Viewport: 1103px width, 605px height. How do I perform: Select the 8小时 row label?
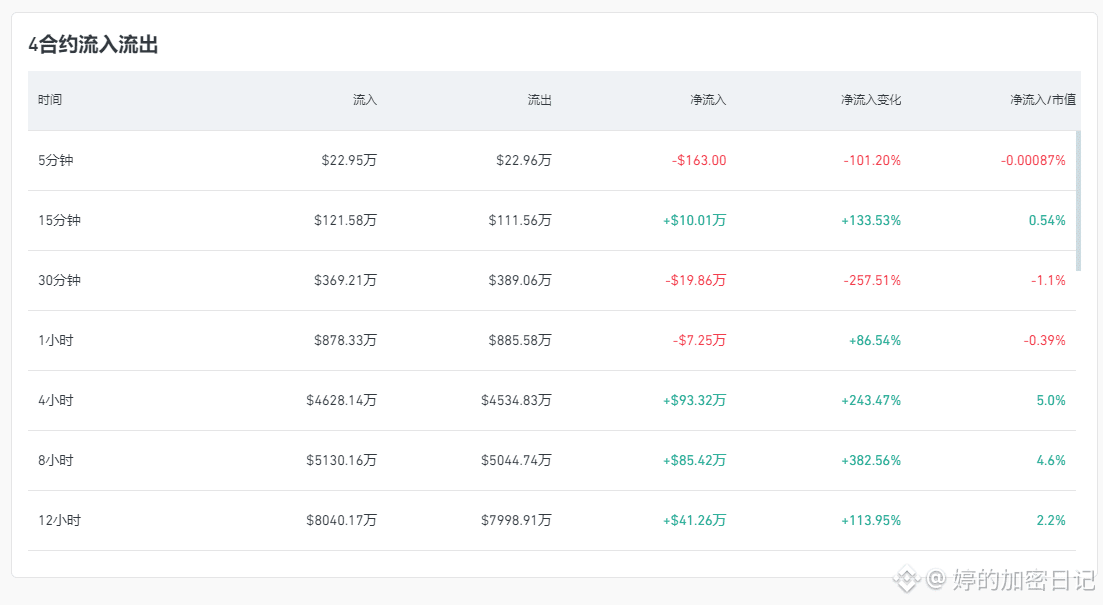point(56,460)
